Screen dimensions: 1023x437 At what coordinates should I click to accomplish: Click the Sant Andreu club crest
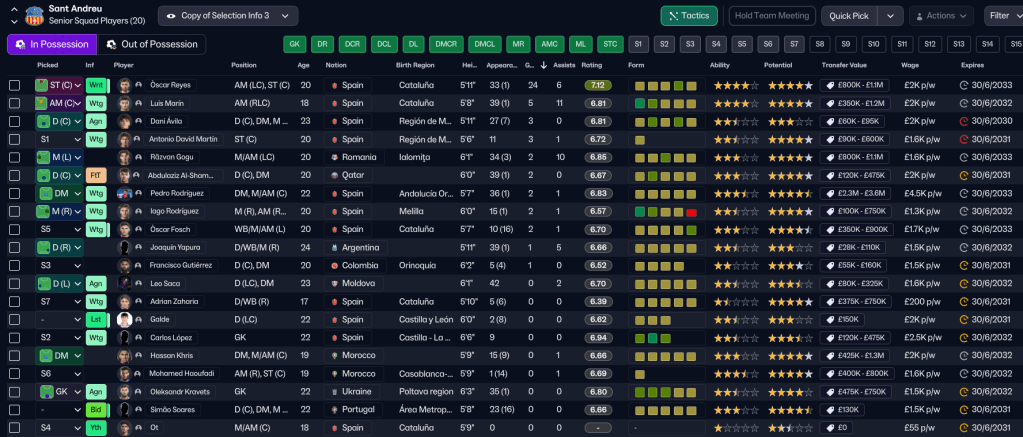pos(34,15)
